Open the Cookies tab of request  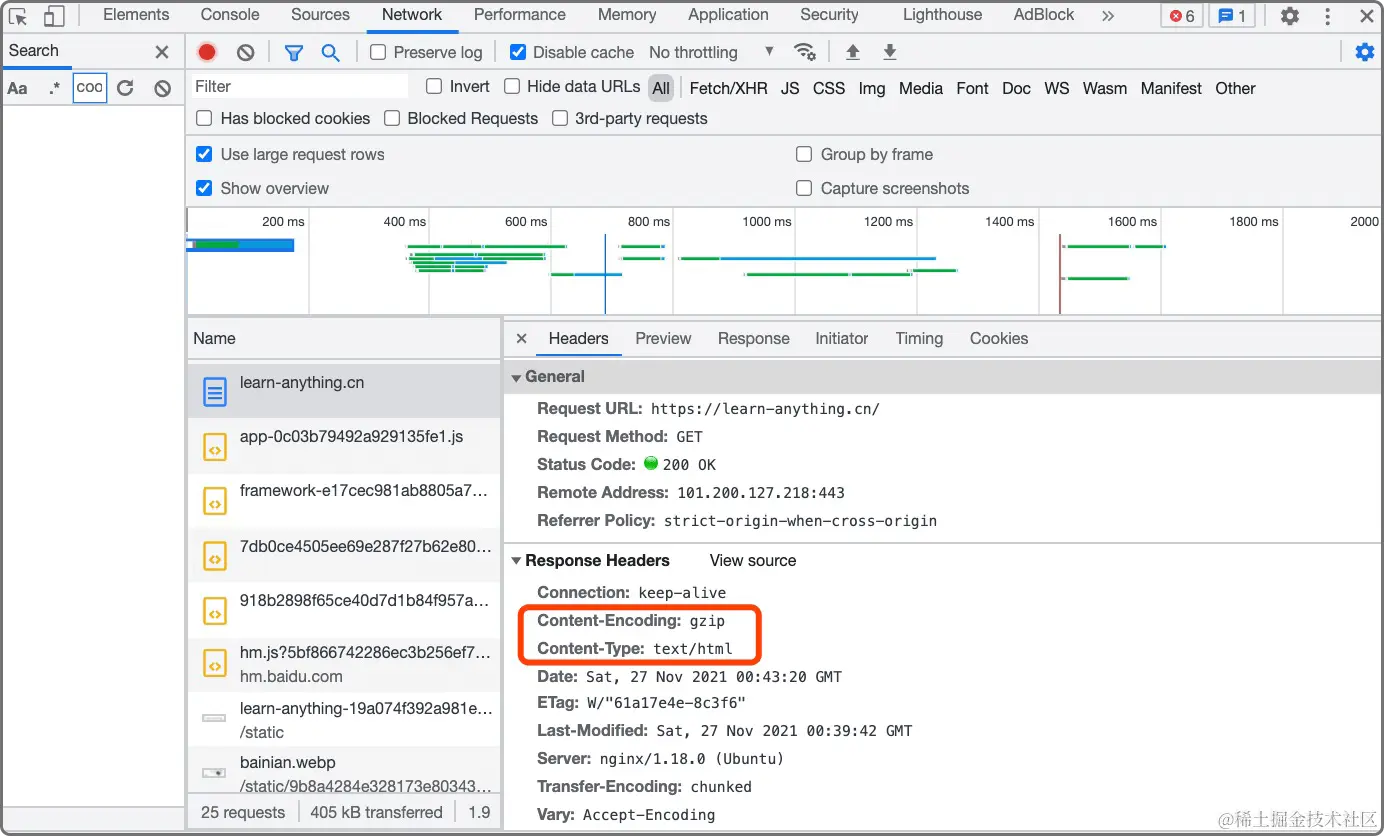coord(998,339)
